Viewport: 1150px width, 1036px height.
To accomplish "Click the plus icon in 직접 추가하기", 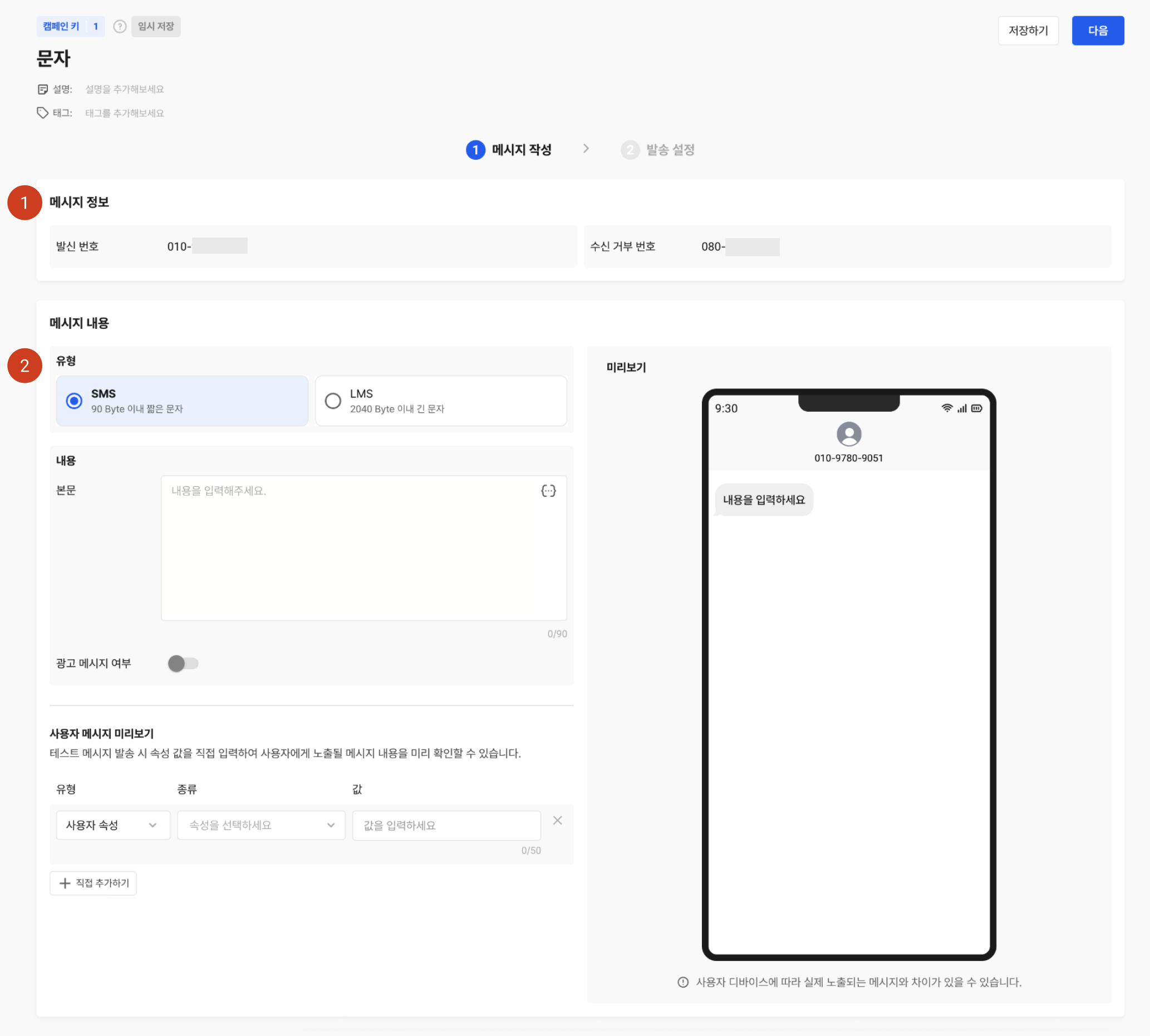I will tap(65, 883).
